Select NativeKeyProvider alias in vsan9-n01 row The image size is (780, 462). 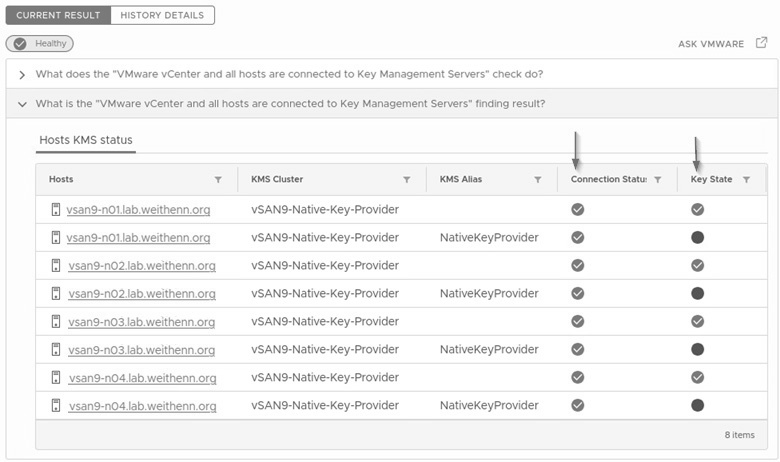coord(489,238)
